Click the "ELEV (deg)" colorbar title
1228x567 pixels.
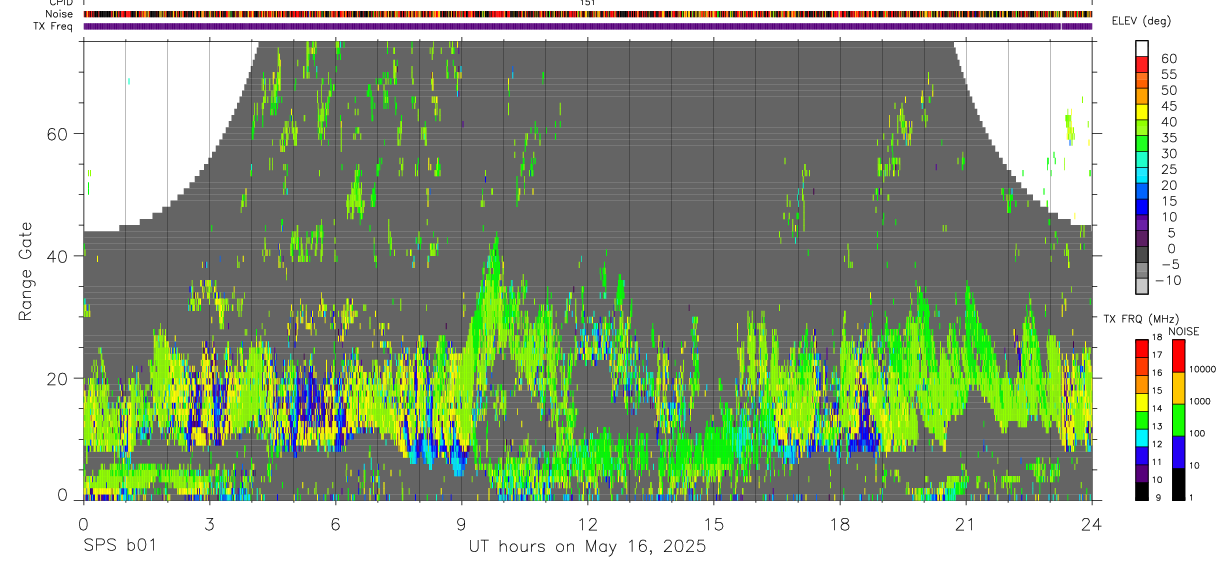coord(1141,21)
